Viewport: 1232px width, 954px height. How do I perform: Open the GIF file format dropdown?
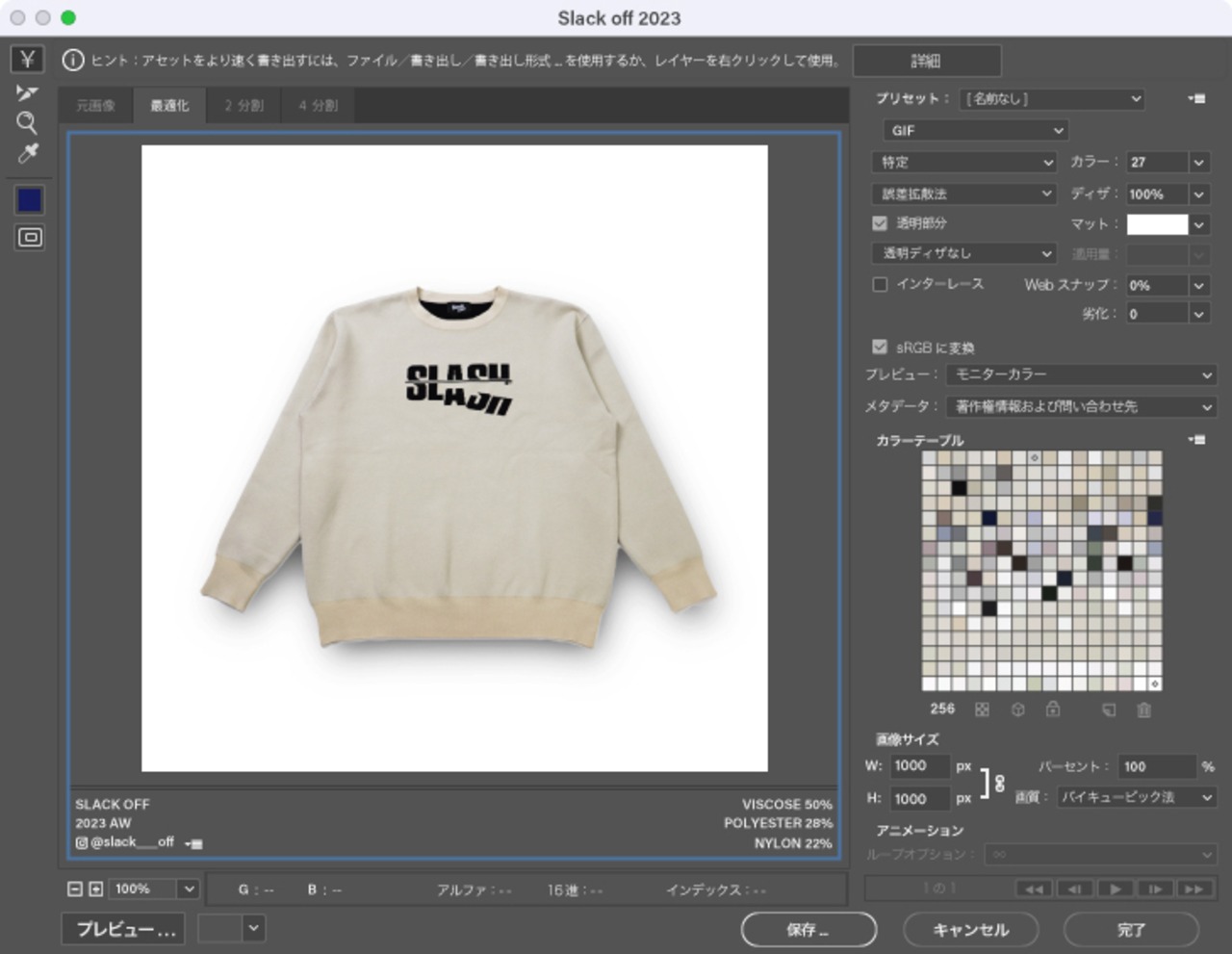(x=975, y=131)
